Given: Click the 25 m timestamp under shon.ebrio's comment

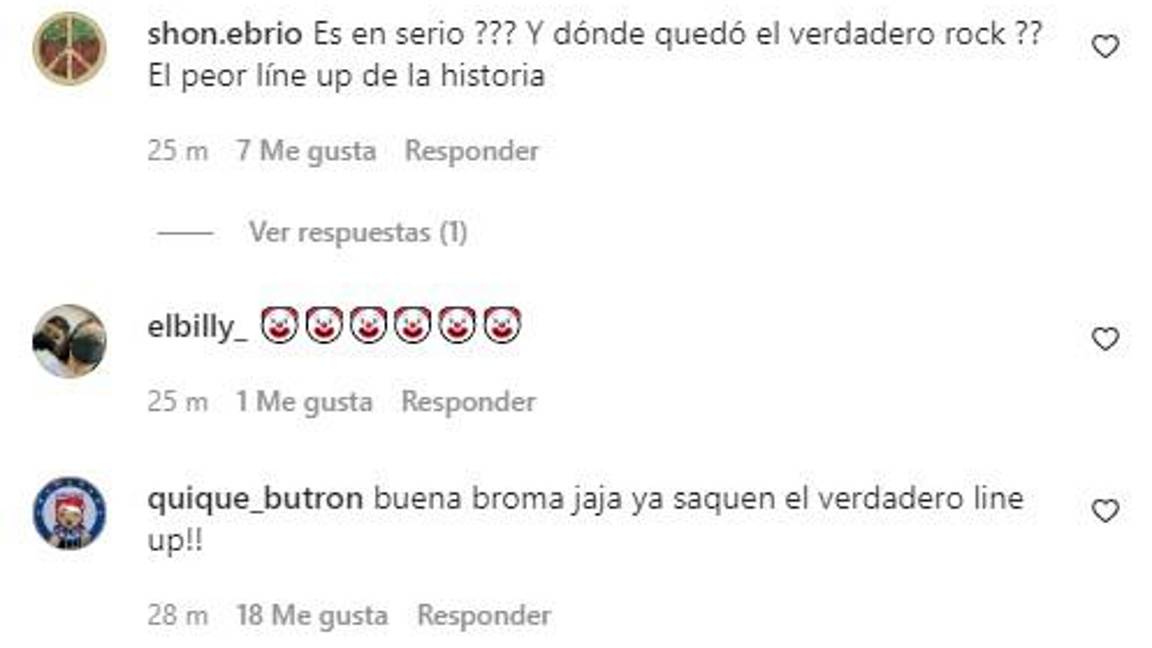Looking at the screenshot, I should 178,151.
